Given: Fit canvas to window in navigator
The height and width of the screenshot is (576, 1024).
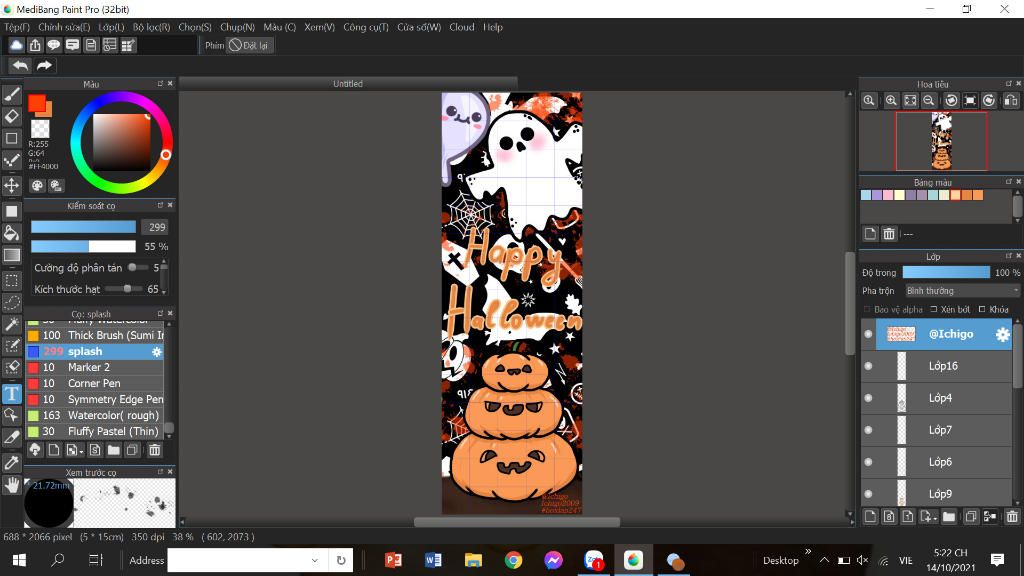Looking at the screenshot, I should pos(910,101).
